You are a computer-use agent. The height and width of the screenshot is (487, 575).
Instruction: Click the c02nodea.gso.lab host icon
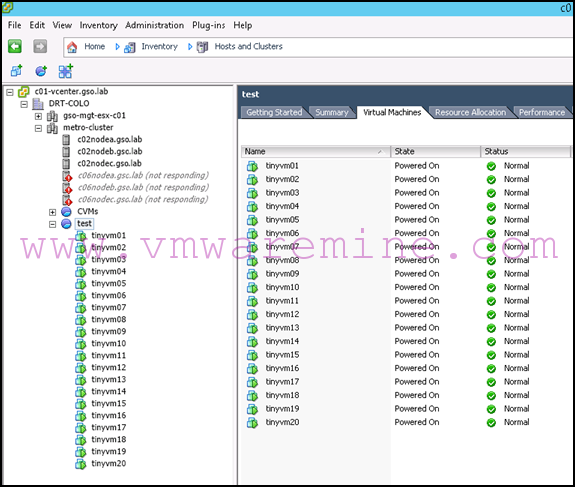[66, 140]
